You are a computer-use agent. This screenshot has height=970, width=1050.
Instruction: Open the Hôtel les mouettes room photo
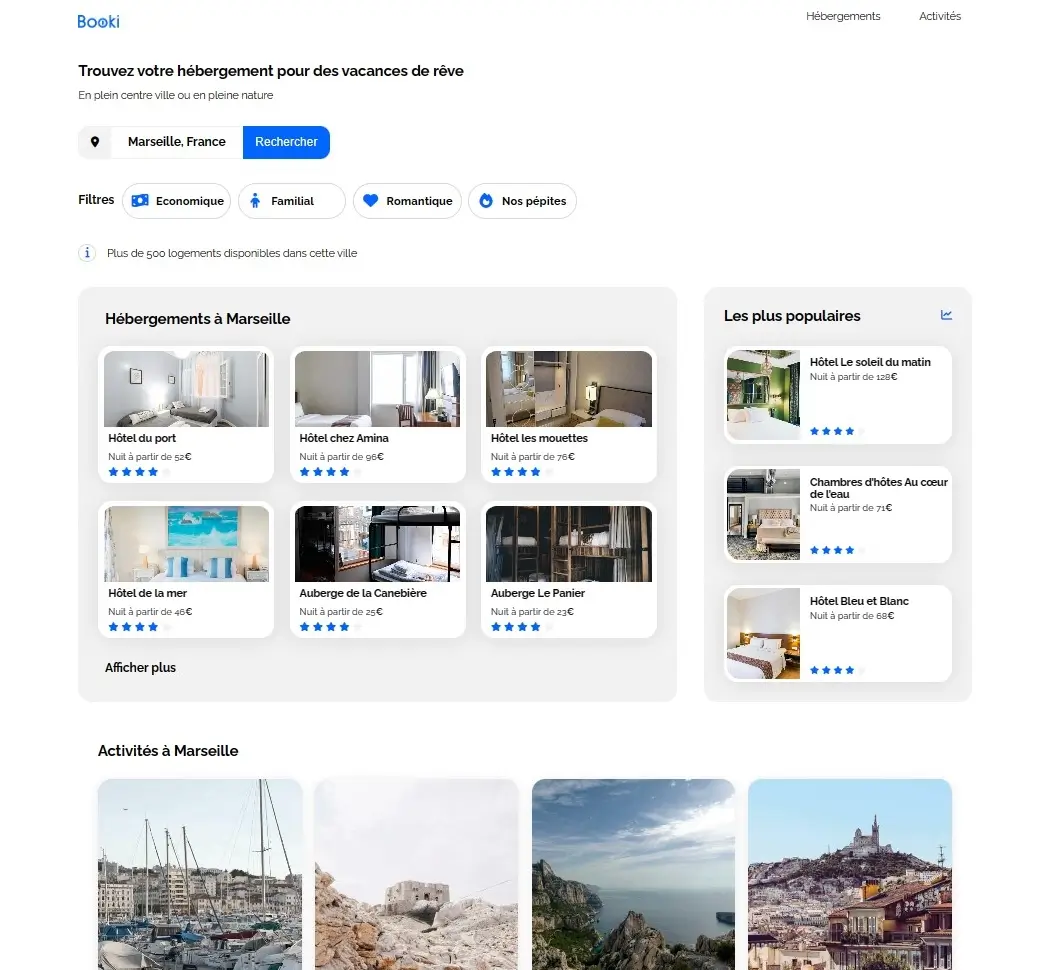(x=569, y=389)
